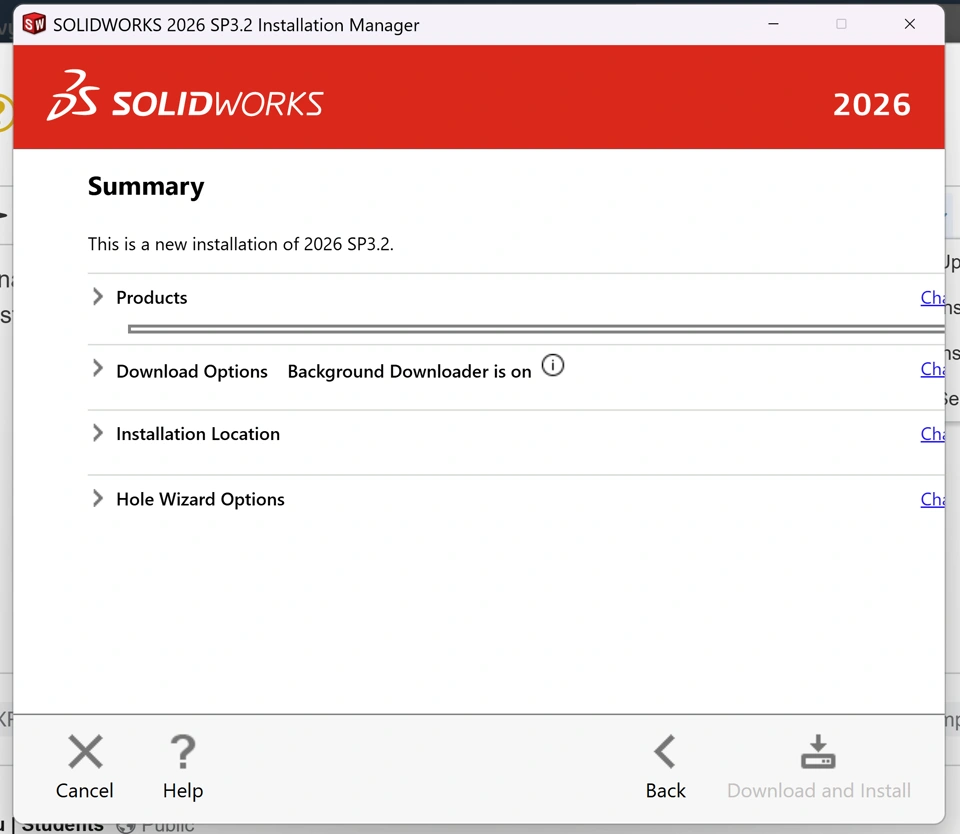
Task: Expand the Hole Wizard Options chevron
Action: click(97, 498)
